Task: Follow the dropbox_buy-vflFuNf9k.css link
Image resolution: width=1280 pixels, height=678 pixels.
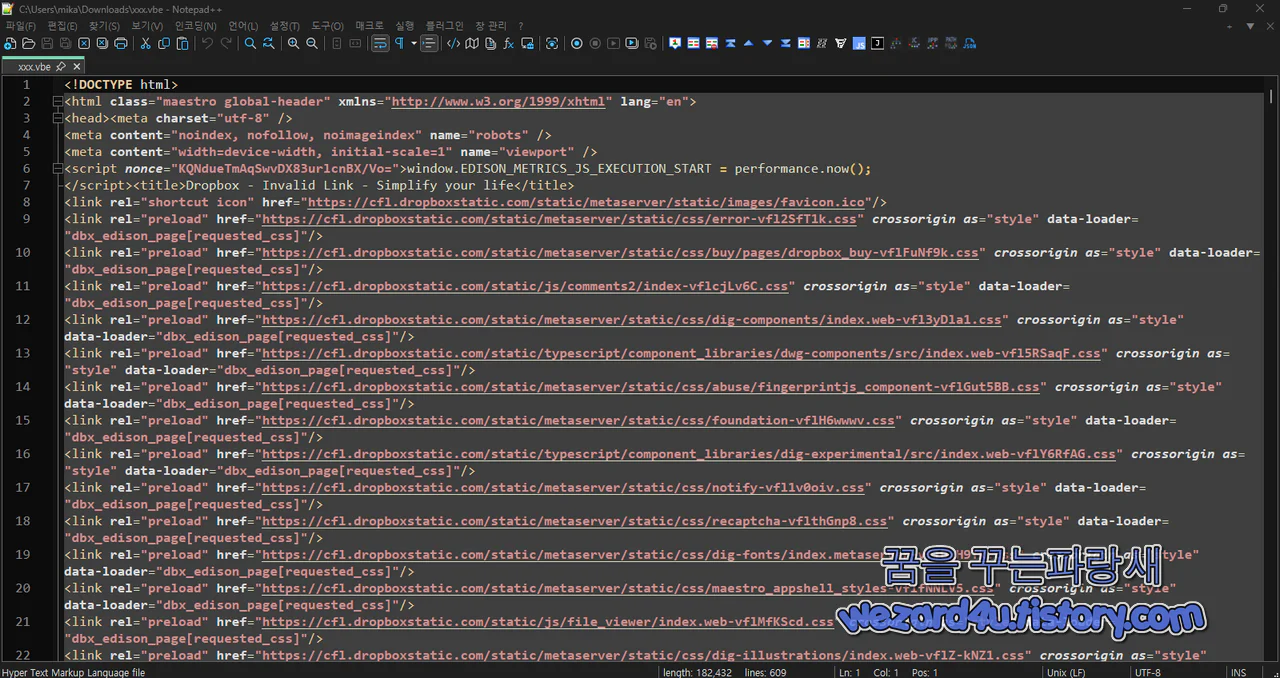Action: point(620,253)
